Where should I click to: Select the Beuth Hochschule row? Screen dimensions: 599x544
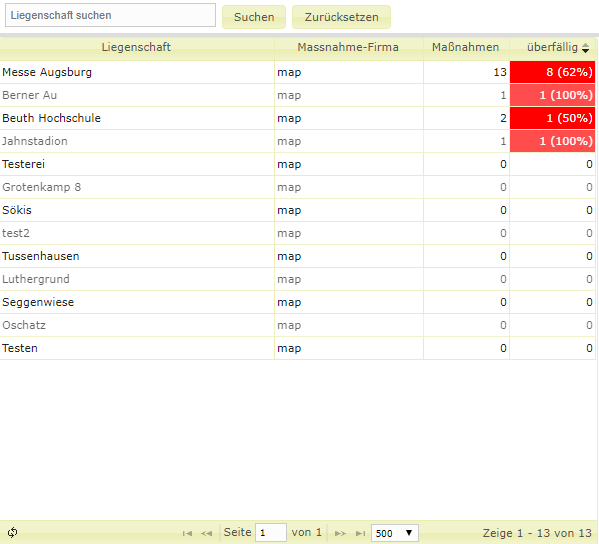click(298, 118)
